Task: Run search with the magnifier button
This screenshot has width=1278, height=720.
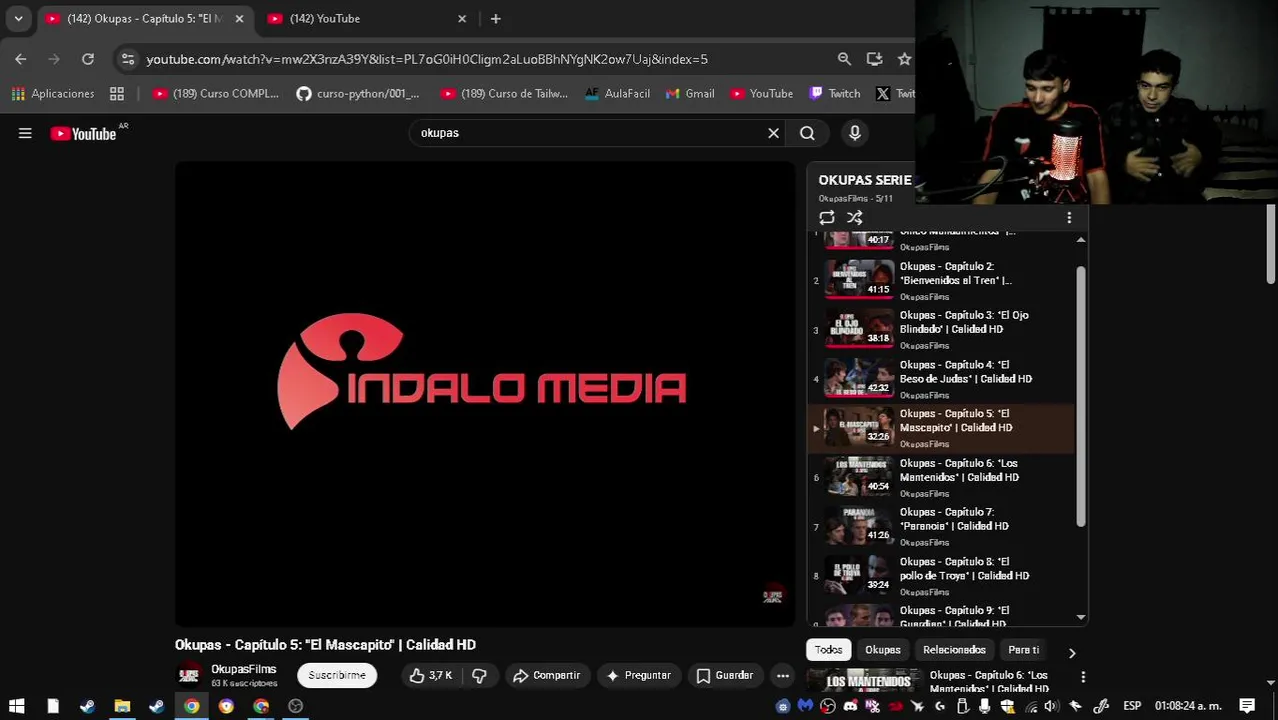Action: click(807, 133)
